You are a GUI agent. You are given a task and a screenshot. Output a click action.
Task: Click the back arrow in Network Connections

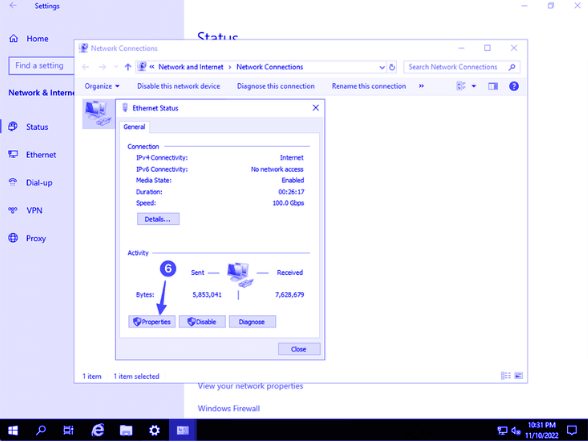click(86, 67)
